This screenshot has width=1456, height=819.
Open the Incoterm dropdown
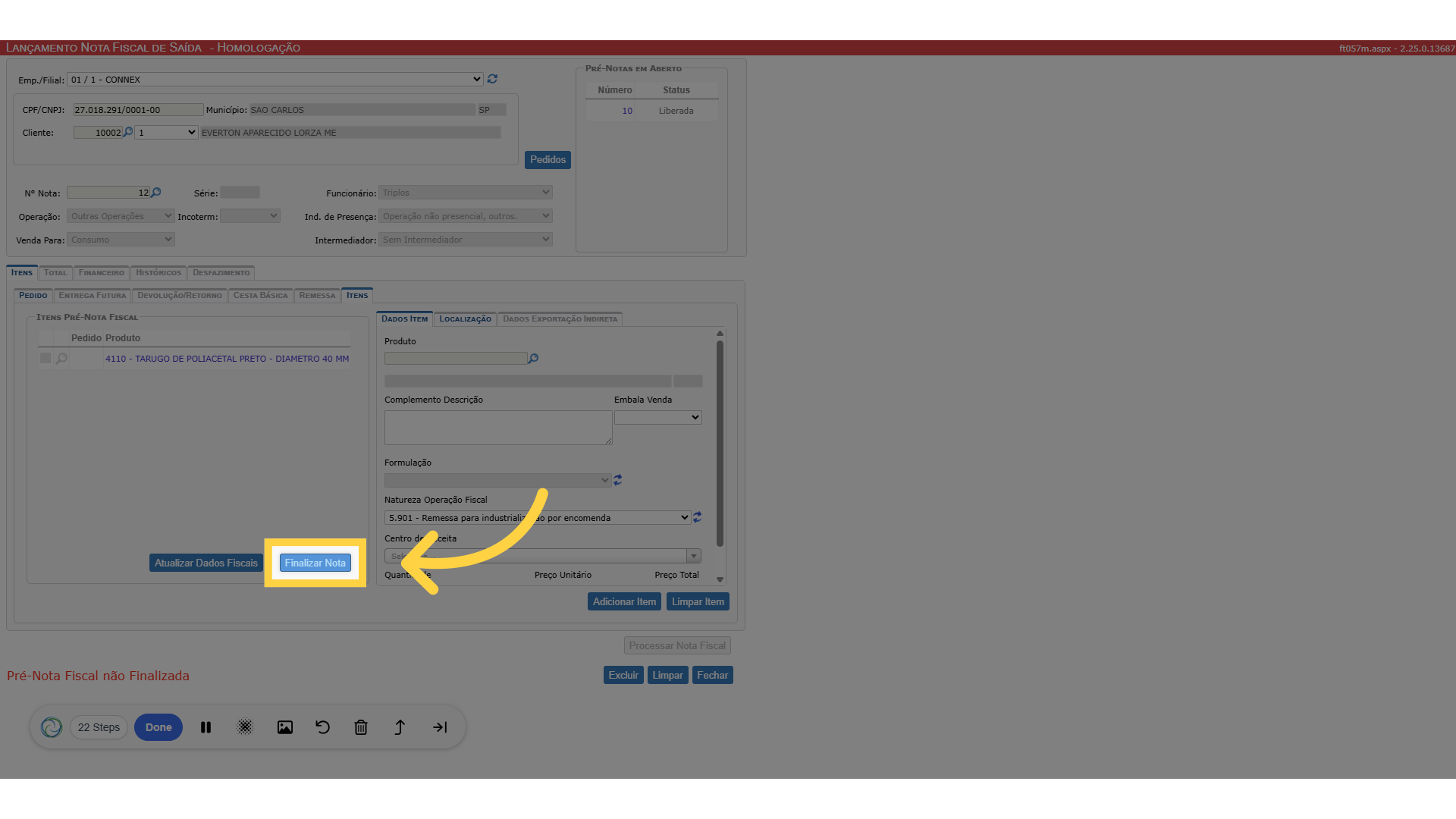[250, 216]
